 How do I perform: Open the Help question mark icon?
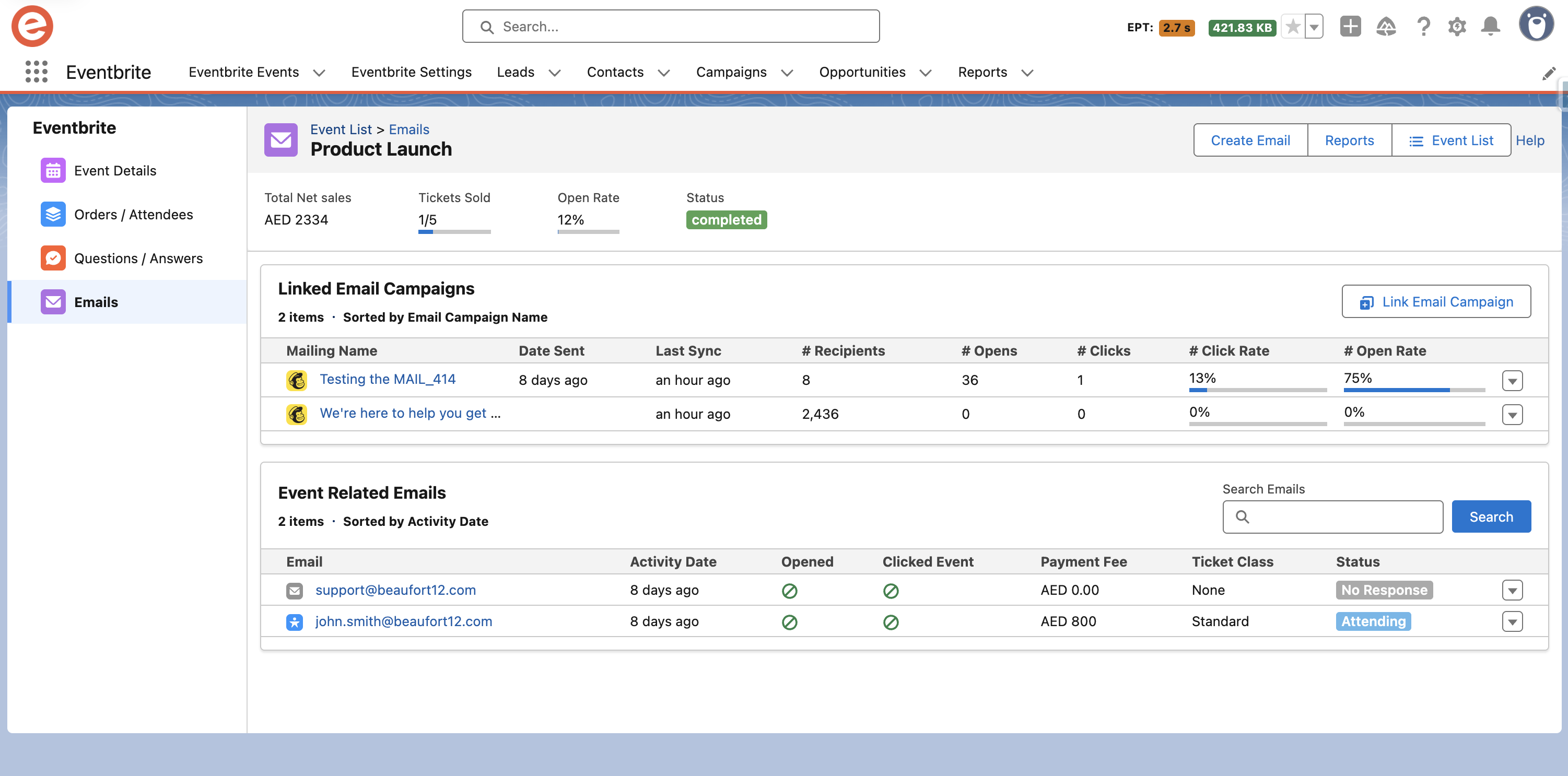point(1423,26)
